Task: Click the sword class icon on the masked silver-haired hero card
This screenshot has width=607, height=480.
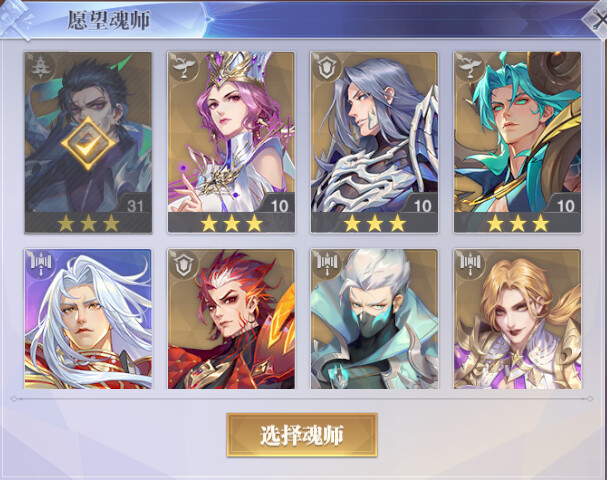Action: pyautogui.click(x=326, y=264)
